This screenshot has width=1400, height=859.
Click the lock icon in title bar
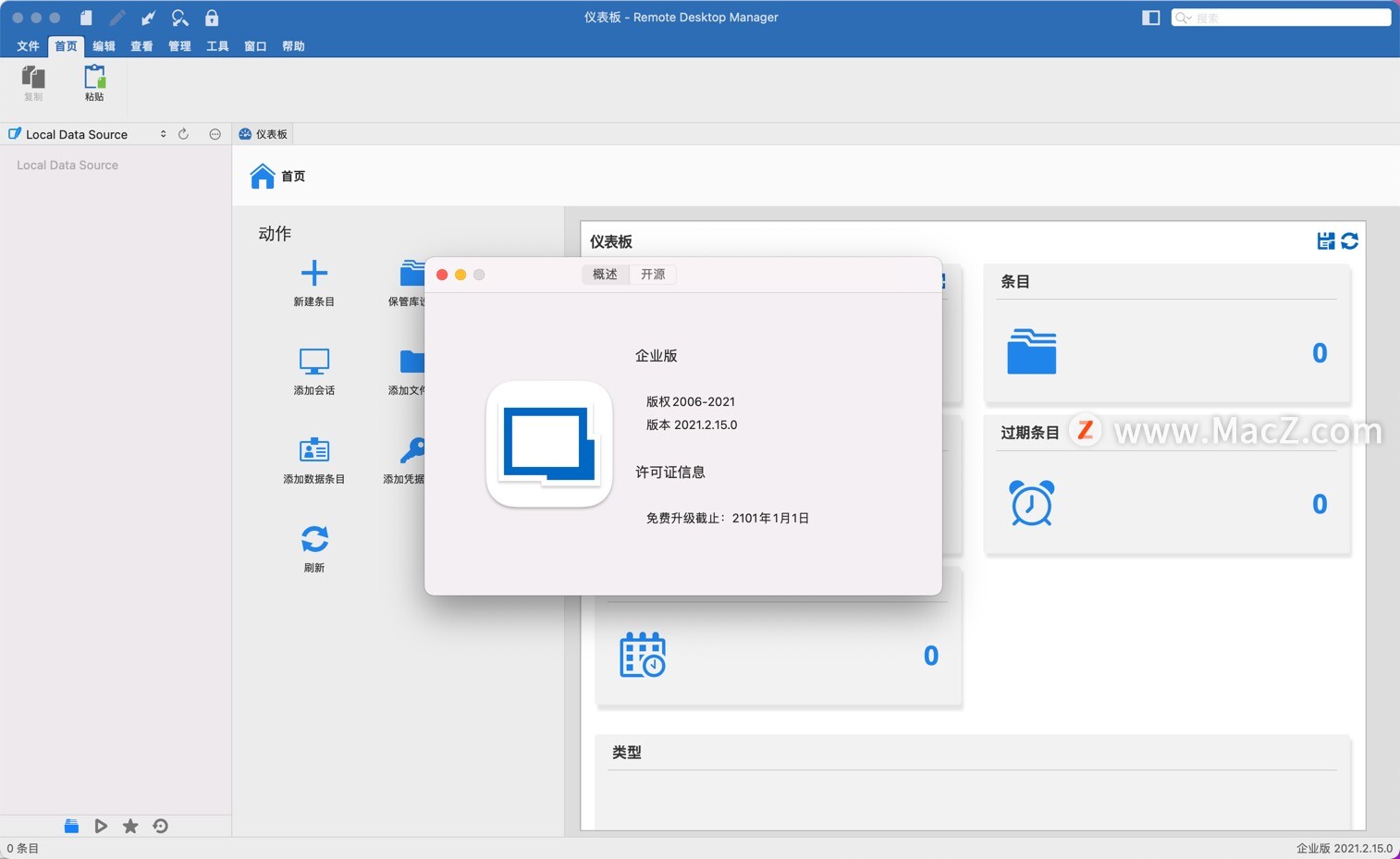pos(212,18)
